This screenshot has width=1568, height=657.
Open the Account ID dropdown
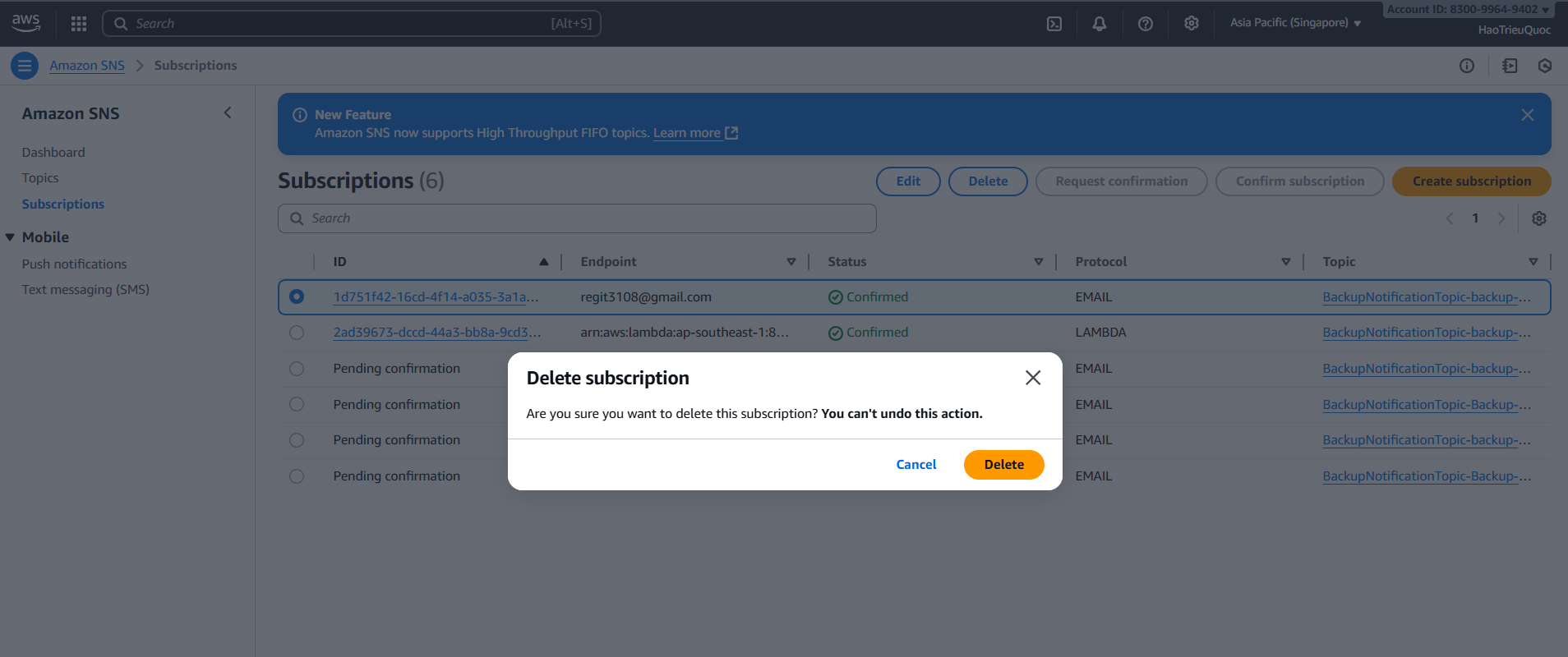(x=1468, y=9)
